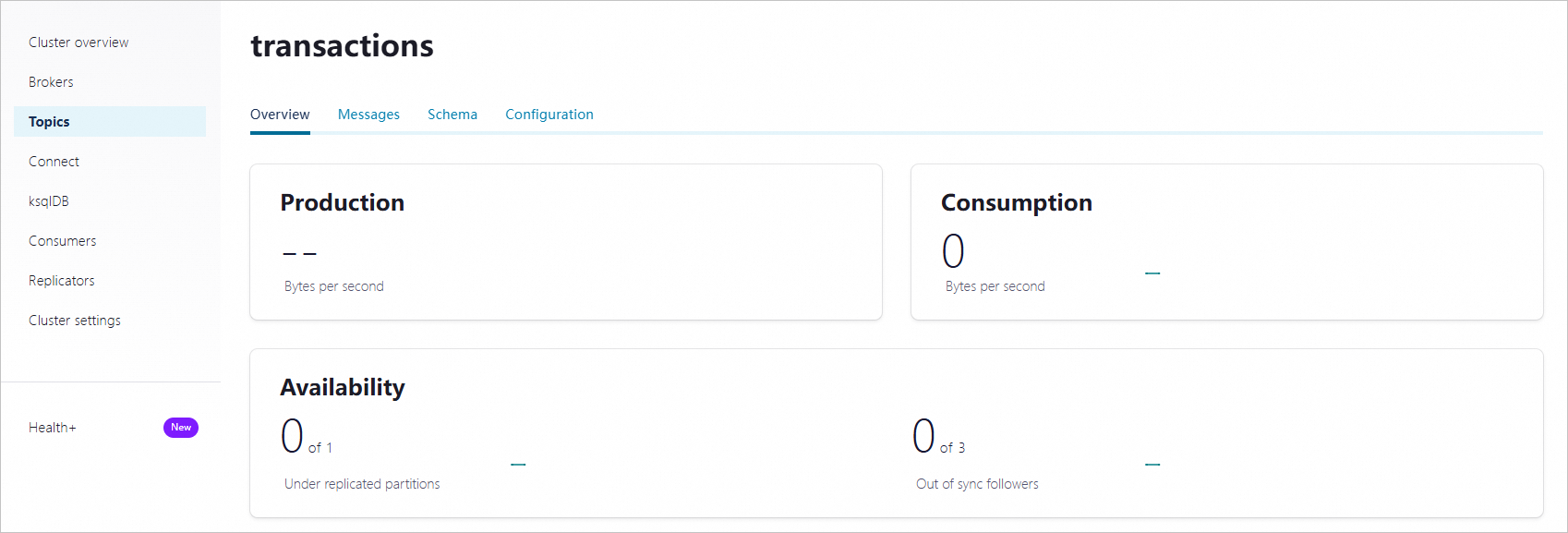Select Topics in the sidebar

pyautogui.click(x=50, y=121)
